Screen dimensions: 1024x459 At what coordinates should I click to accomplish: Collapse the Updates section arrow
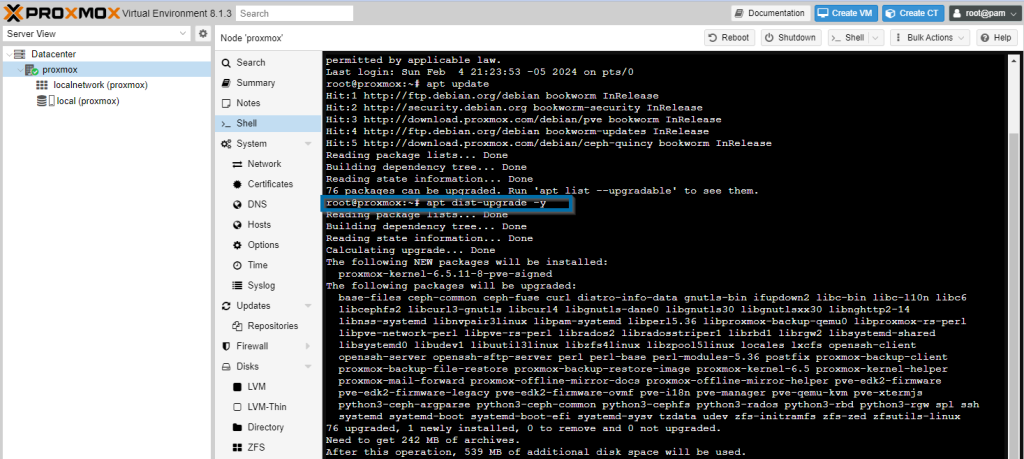pyautogui.click(x=308, y=306)
